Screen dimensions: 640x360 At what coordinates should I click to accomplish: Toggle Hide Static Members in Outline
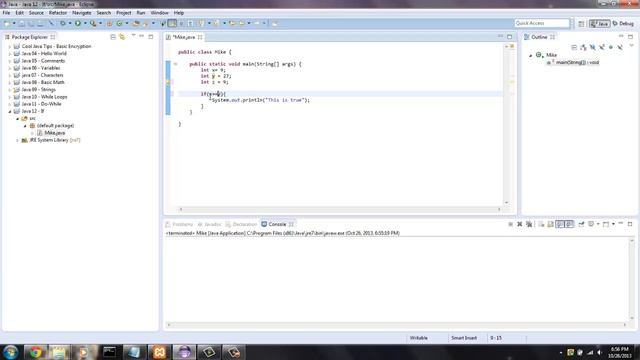click(602, 47)
